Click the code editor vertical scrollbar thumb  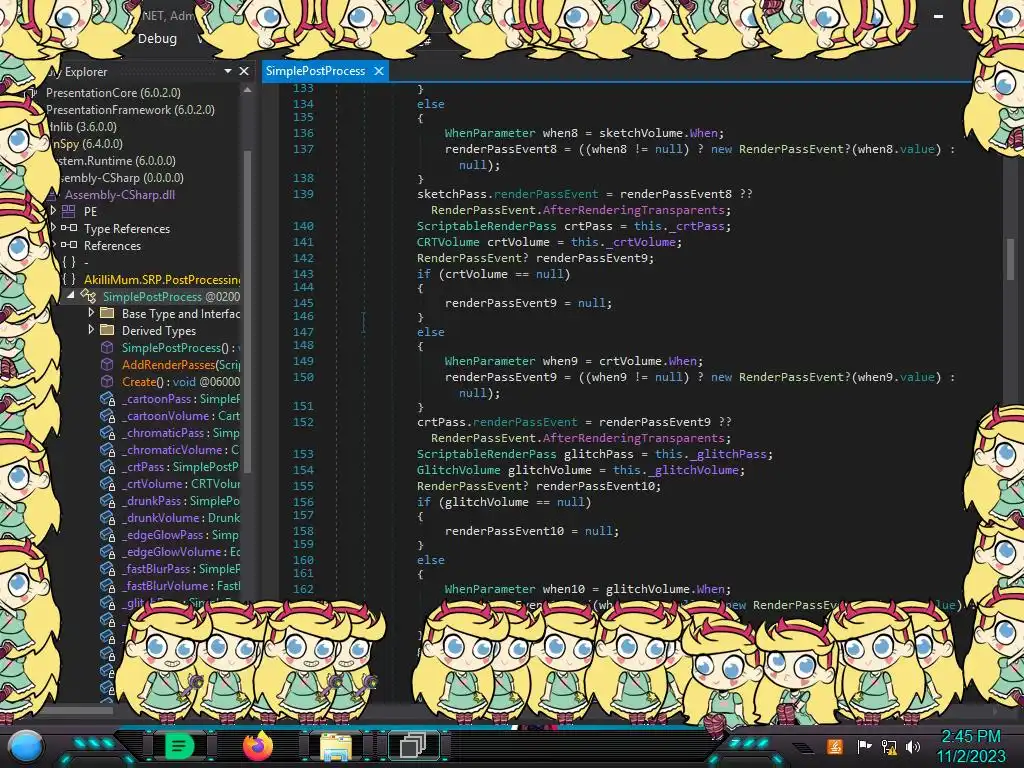point(1010,258)
